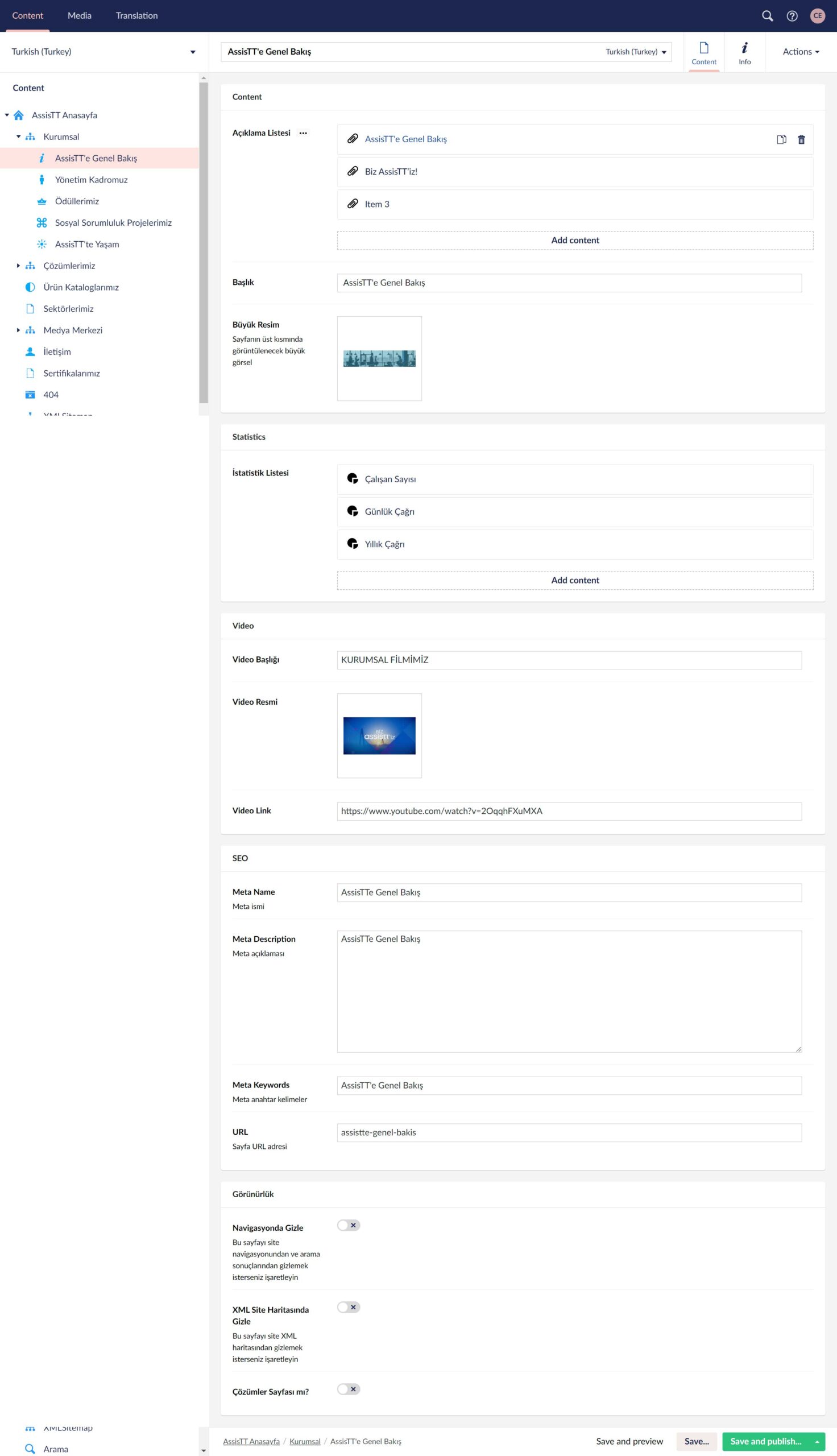This screenshot has width=837, height=1456.
Task: Enable XML Site Haritasında Gizle switch
Action: pos(349,1306)
